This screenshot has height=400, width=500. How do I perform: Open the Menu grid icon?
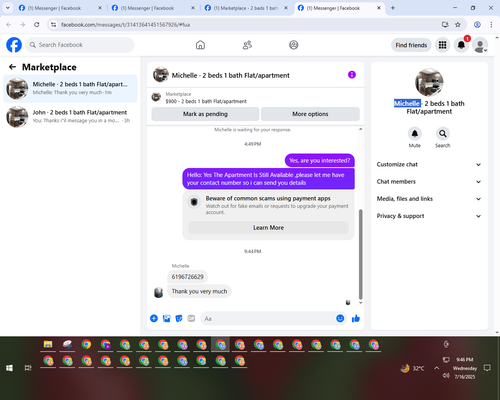pyautogui.click(x=442, y=45)
